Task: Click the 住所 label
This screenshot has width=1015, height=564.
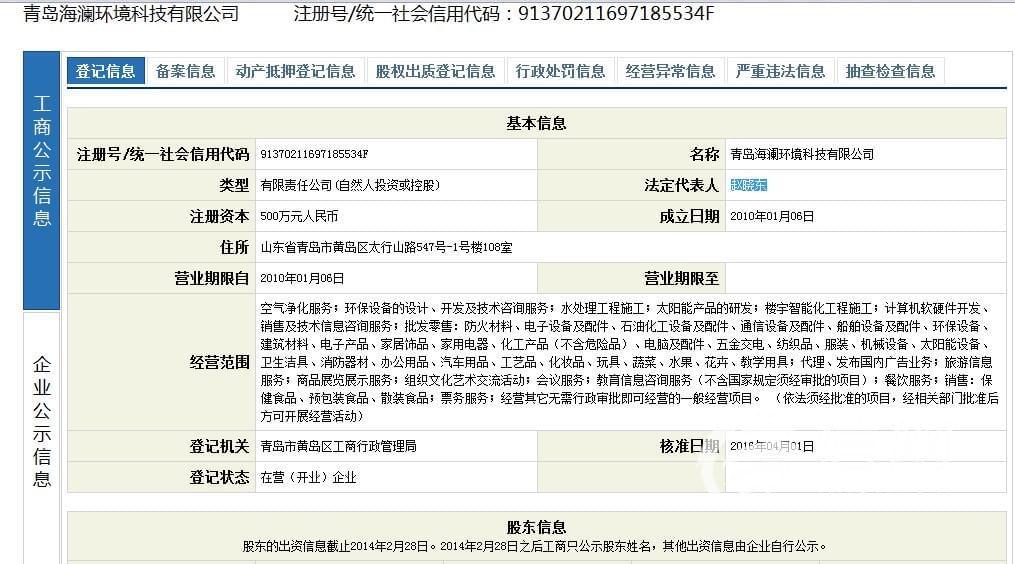Action: pos(234,247)
